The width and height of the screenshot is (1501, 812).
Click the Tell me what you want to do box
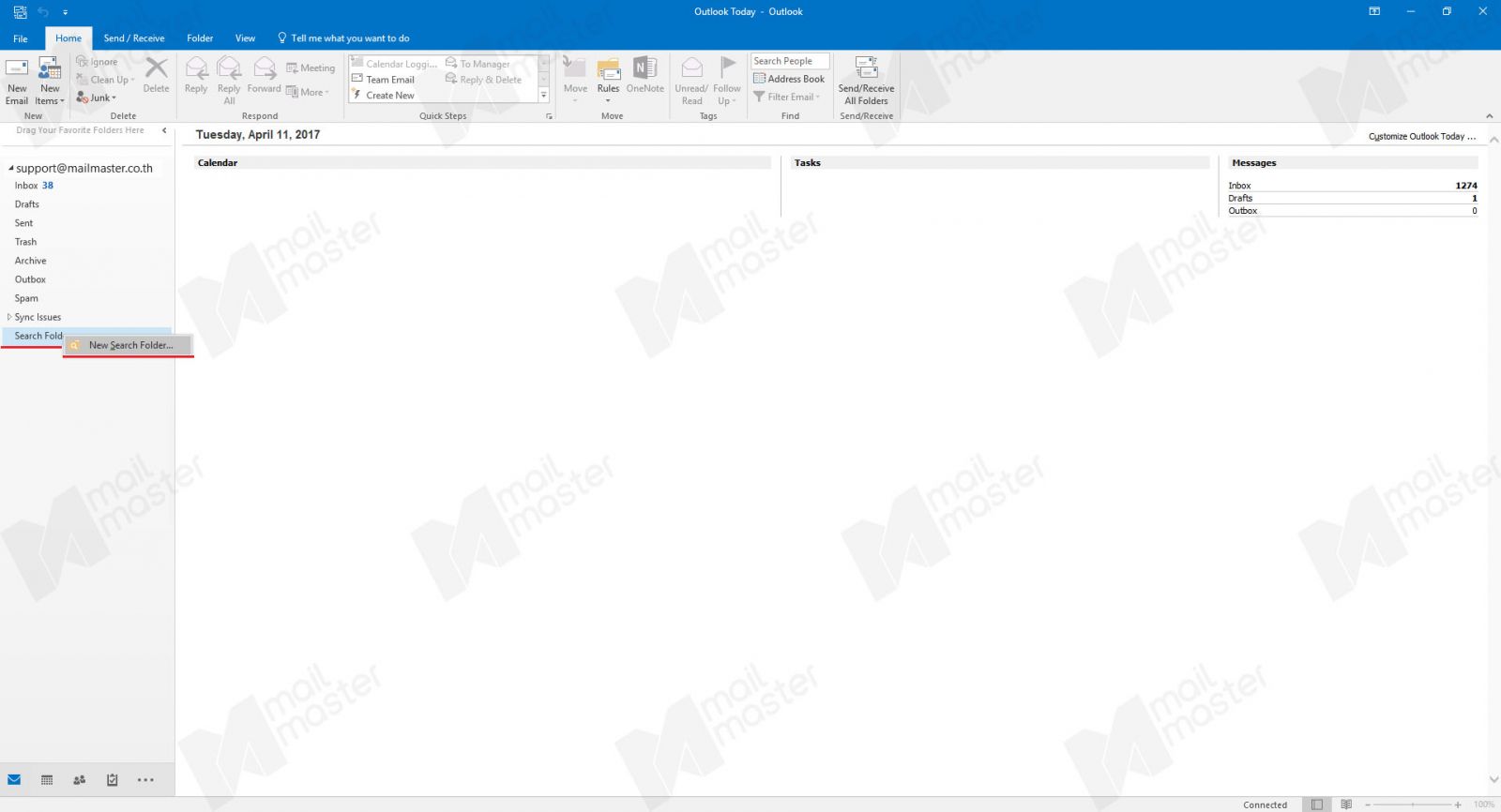[x=343, y=38]
